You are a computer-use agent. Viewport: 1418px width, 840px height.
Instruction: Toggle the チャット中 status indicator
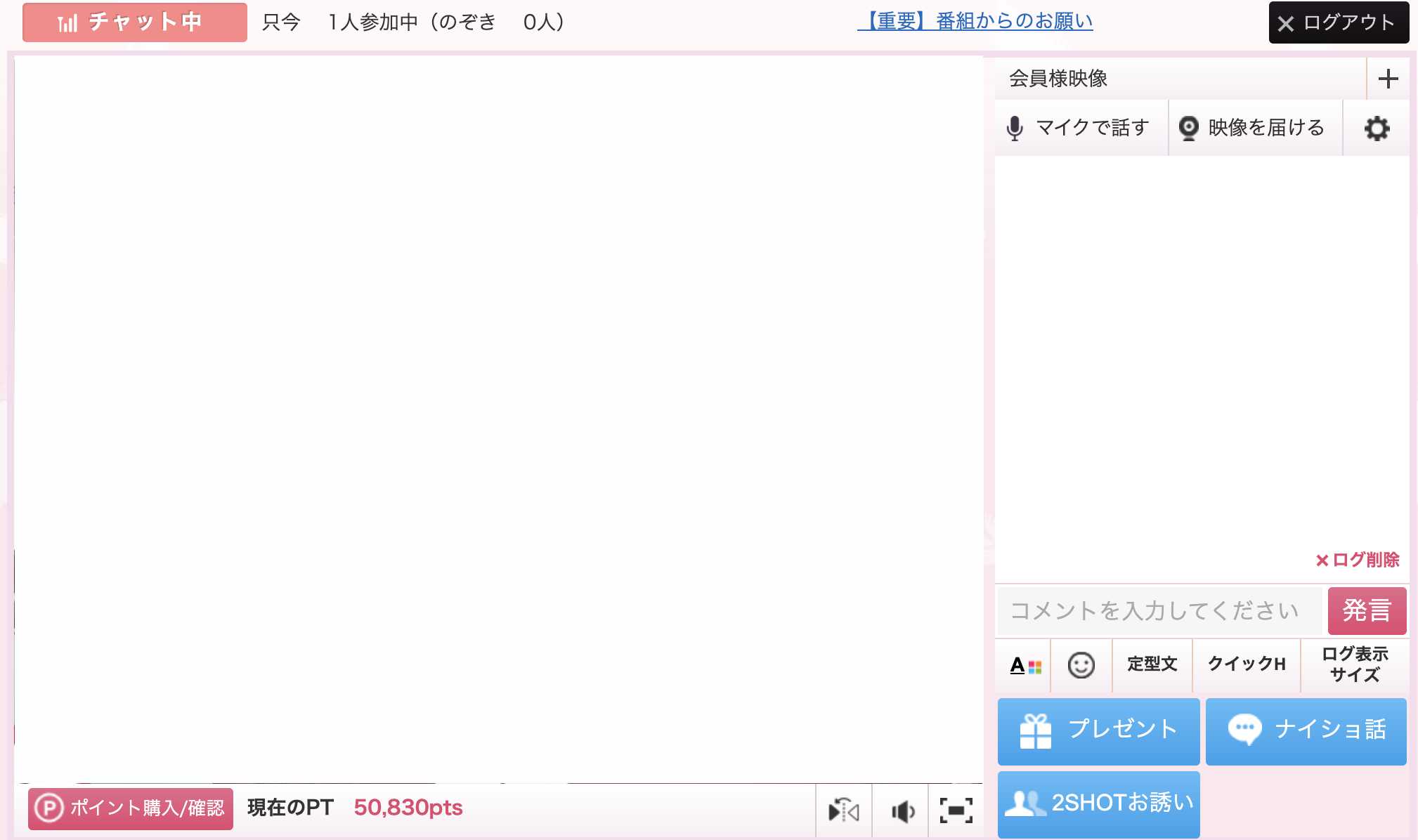pyautogui.click(x=134, y=22)
